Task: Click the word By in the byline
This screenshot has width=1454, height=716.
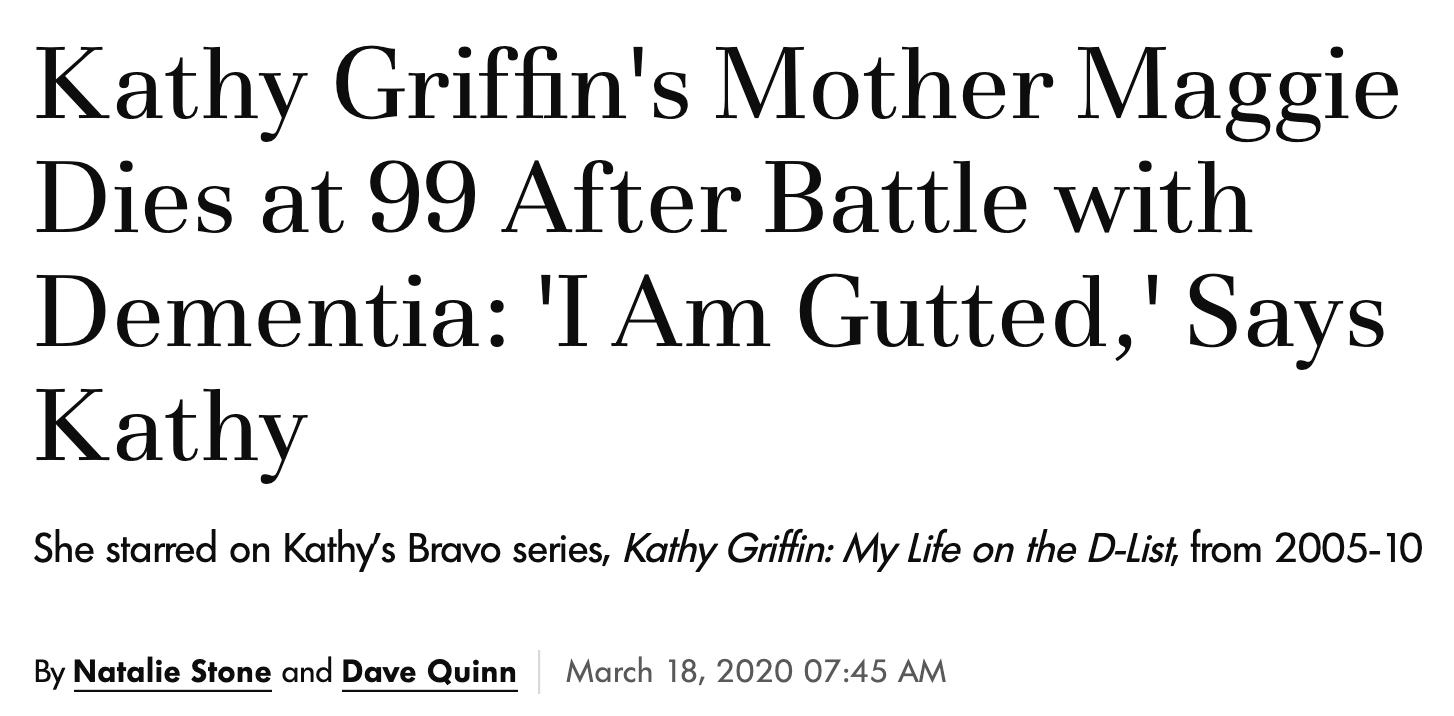Action: click(x=50, y=671)
